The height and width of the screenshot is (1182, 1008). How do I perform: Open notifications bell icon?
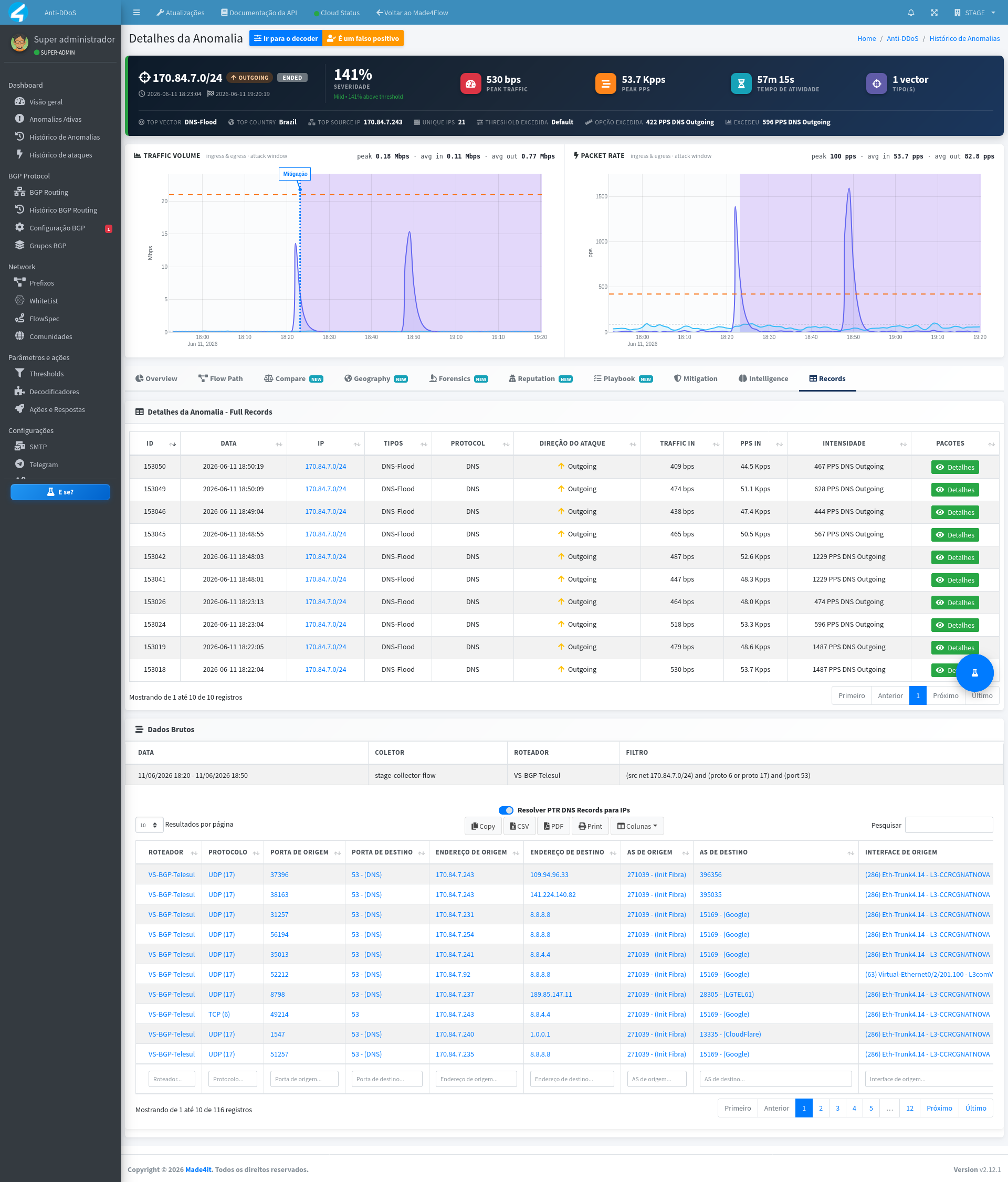[911, 13]
